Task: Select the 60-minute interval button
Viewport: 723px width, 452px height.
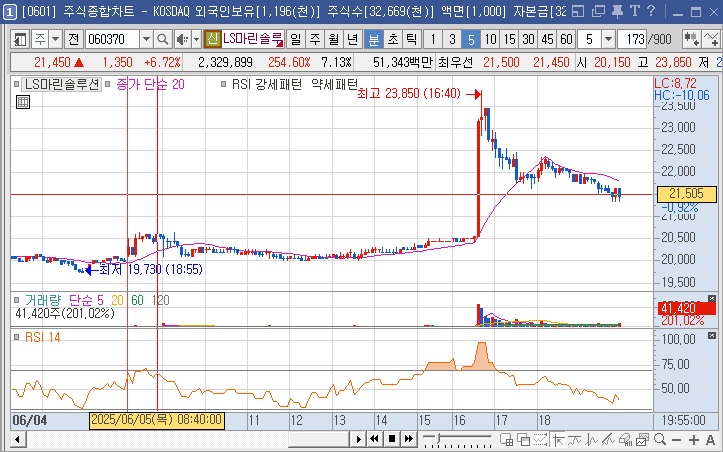Action: [x=566, y=39]
